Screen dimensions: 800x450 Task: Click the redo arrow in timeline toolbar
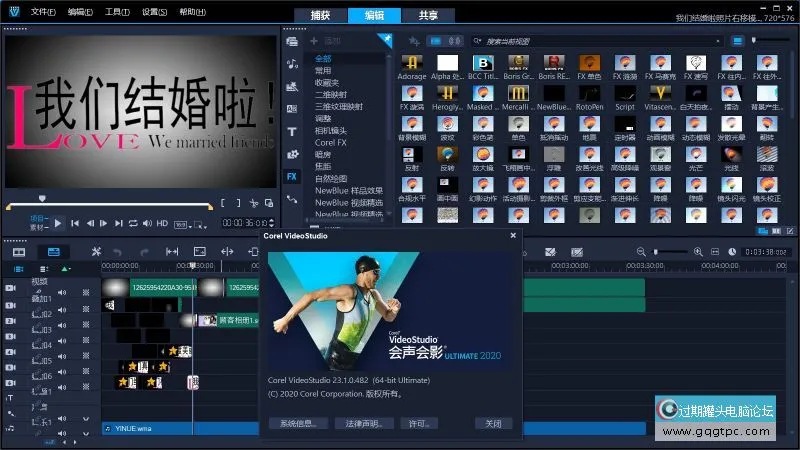[x=144, y=252]
